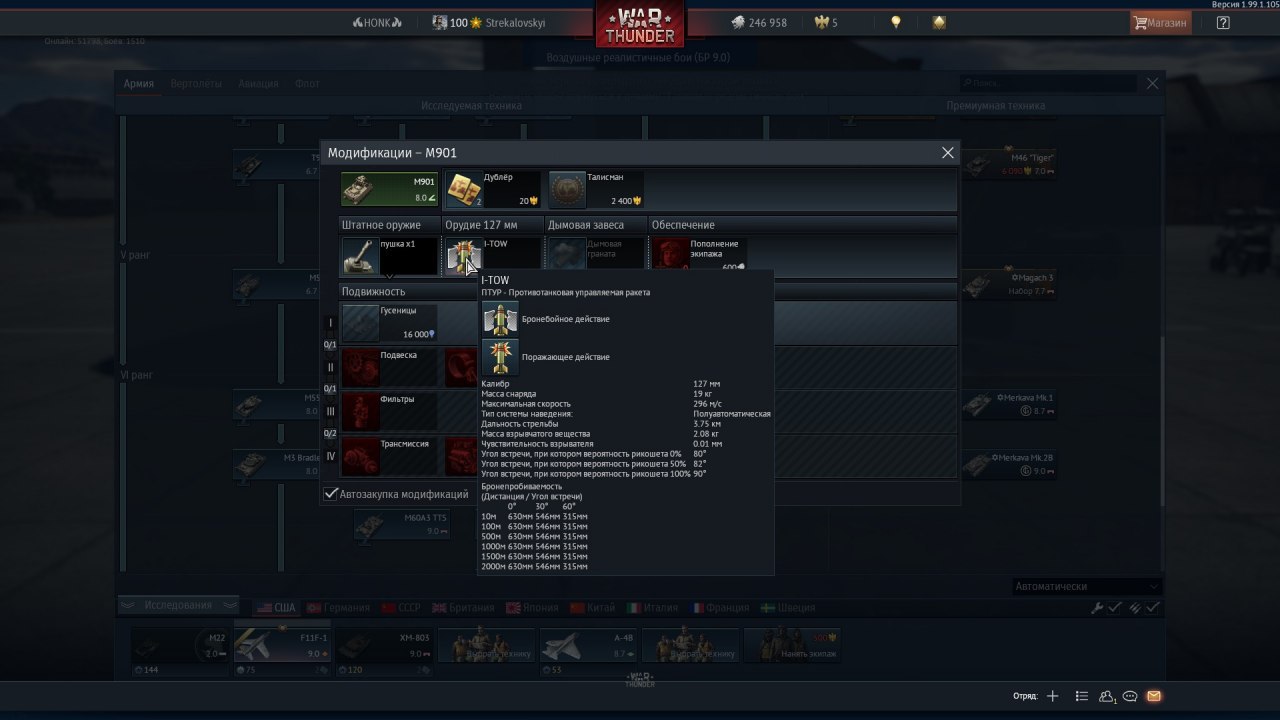Open the Автоматически dropdown

coord(1085,587)
